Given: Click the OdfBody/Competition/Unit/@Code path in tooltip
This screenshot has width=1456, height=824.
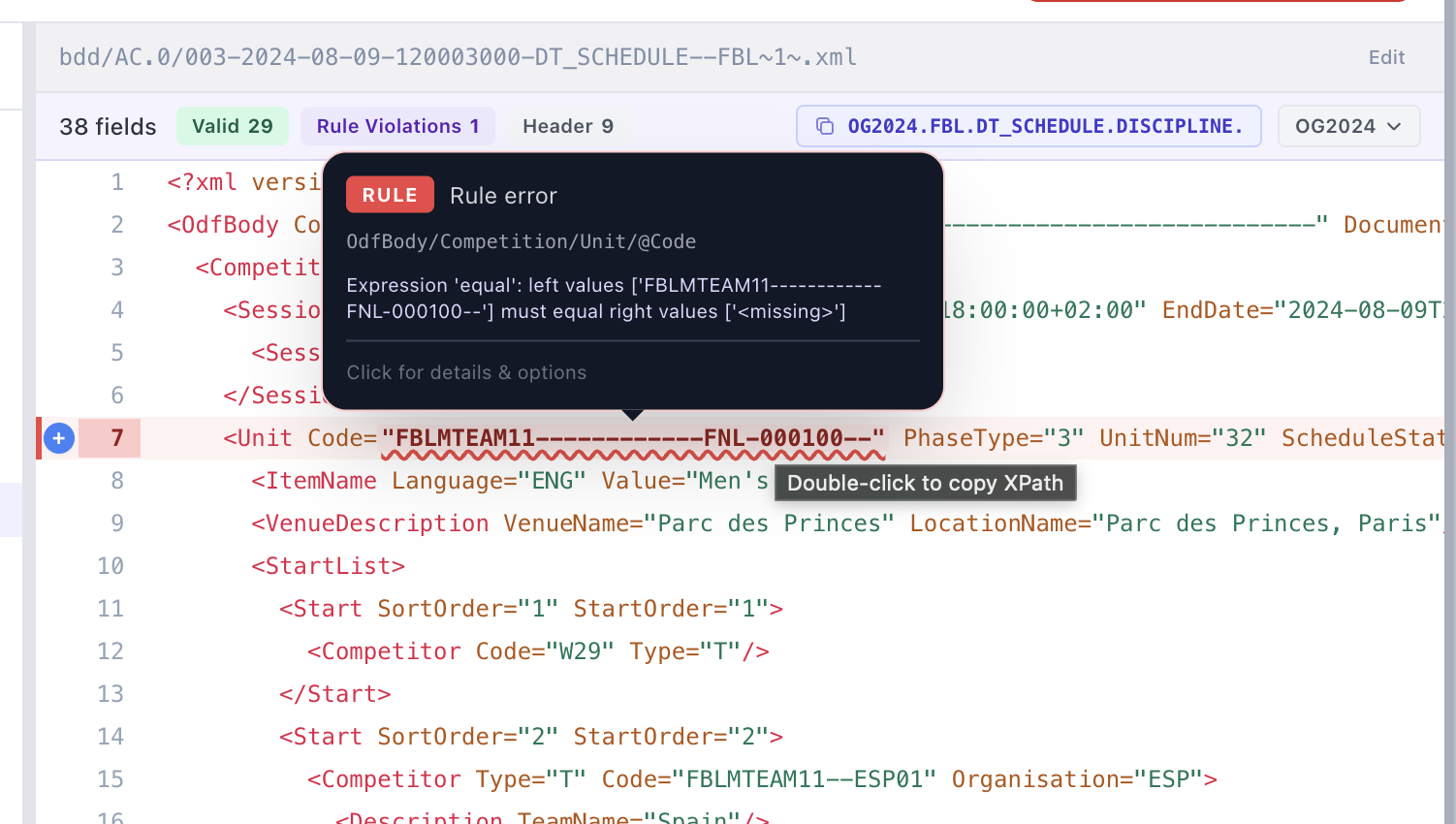Looking at the screenshot, I should tap(522, 241).
